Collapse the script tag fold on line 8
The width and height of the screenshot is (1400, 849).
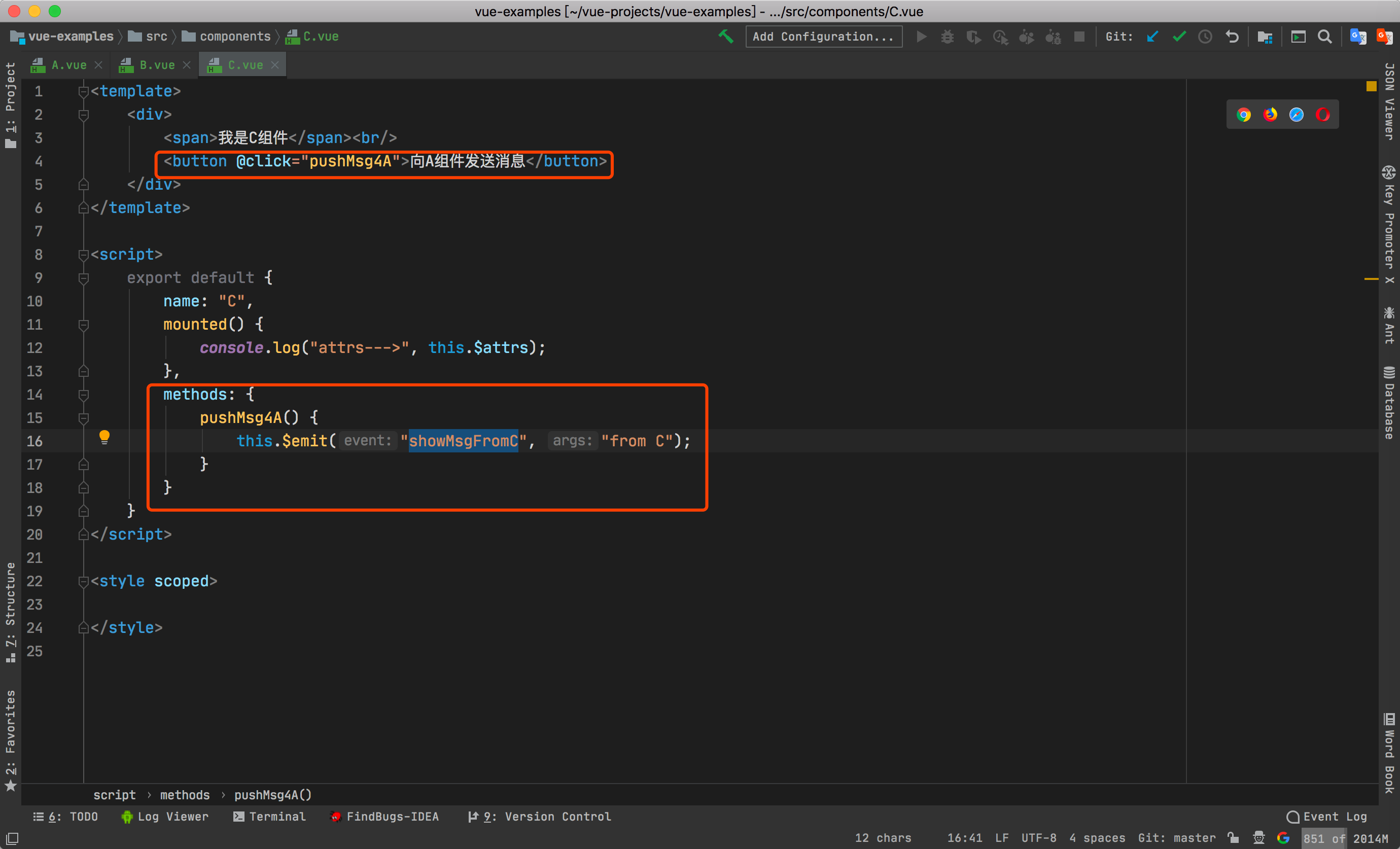(x=84, y=255)
